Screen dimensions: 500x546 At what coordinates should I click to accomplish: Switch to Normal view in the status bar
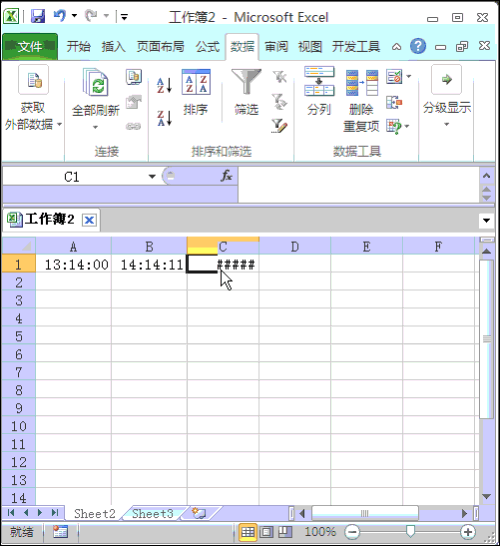pos(248,532)
